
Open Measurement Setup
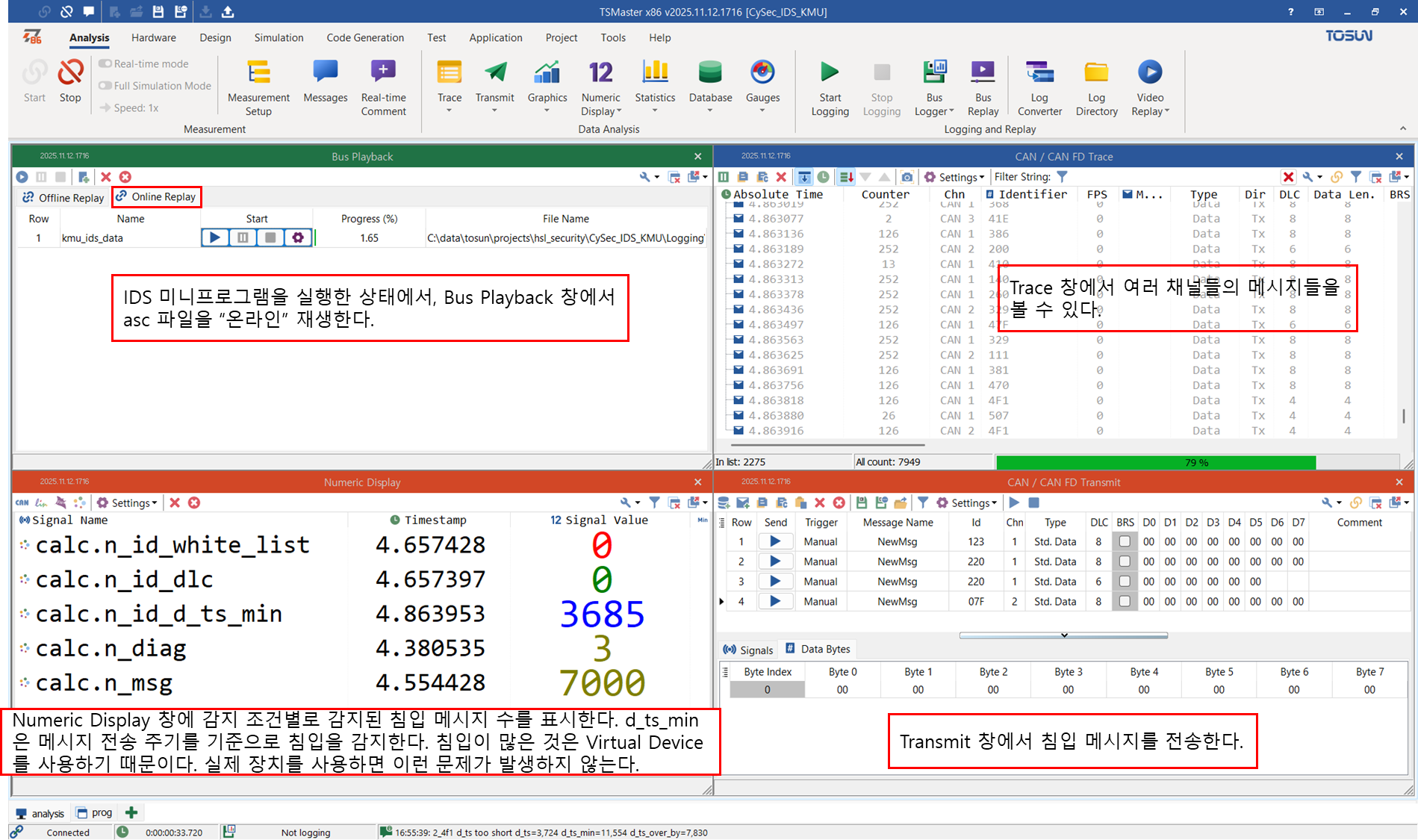click(258, 87)
